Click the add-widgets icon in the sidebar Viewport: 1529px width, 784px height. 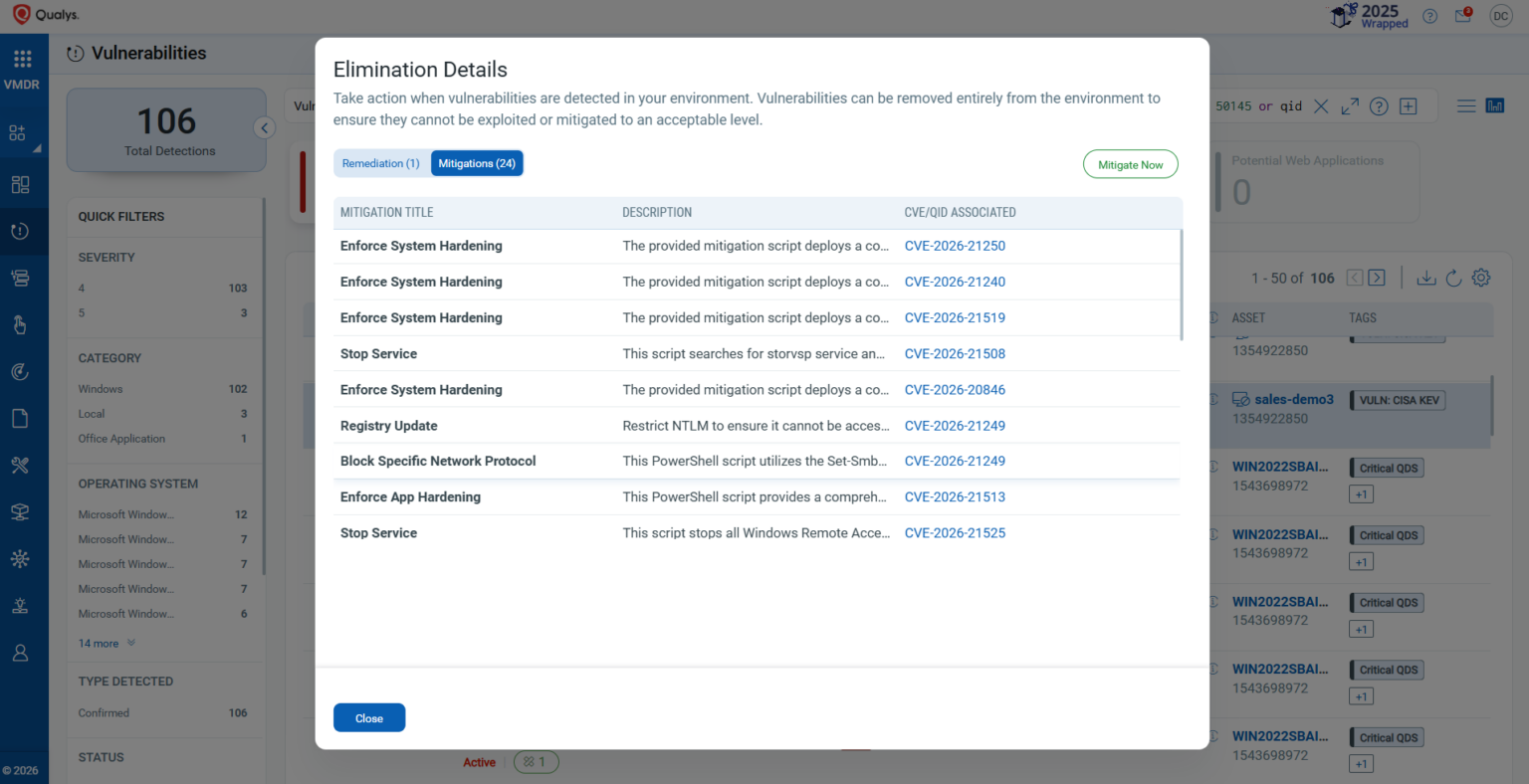(19, 132)
